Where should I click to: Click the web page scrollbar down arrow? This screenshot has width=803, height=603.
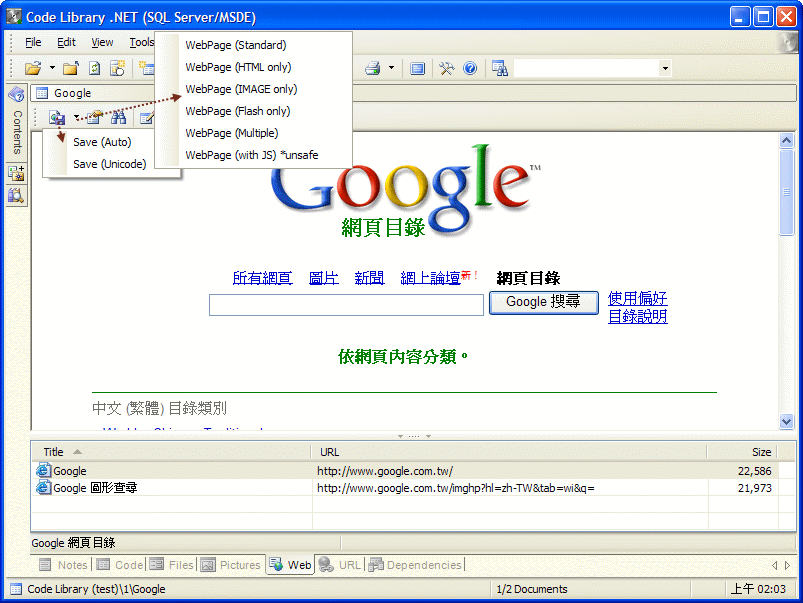tap(787, 421)
